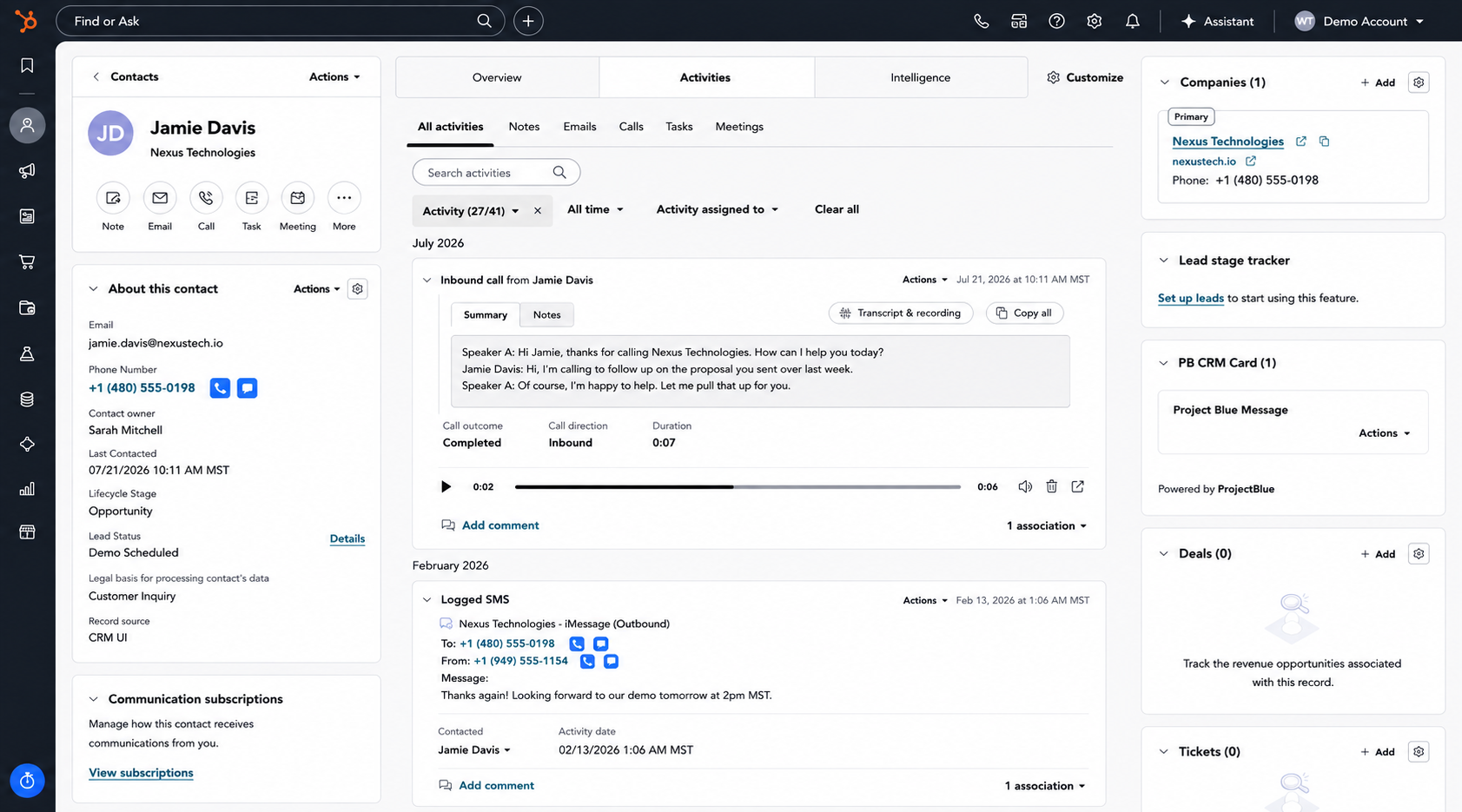Viewport: 1462px width, 812px height.
Task: Open the calling phone icon in top bar
Action: pyautogui.click(x=981, y=21)
